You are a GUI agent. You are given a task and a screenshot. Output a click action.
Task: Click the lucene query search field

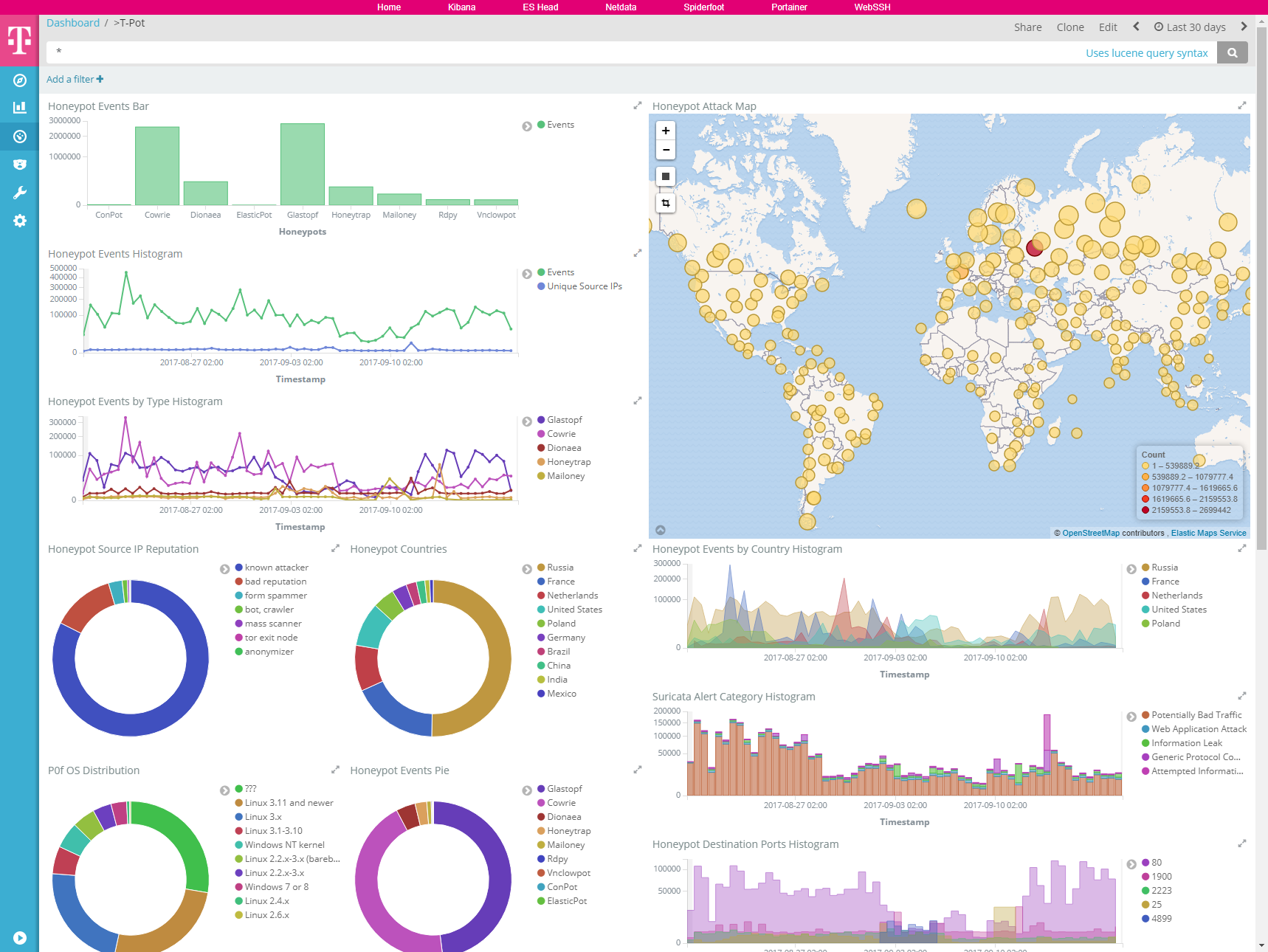coord(561,52)
